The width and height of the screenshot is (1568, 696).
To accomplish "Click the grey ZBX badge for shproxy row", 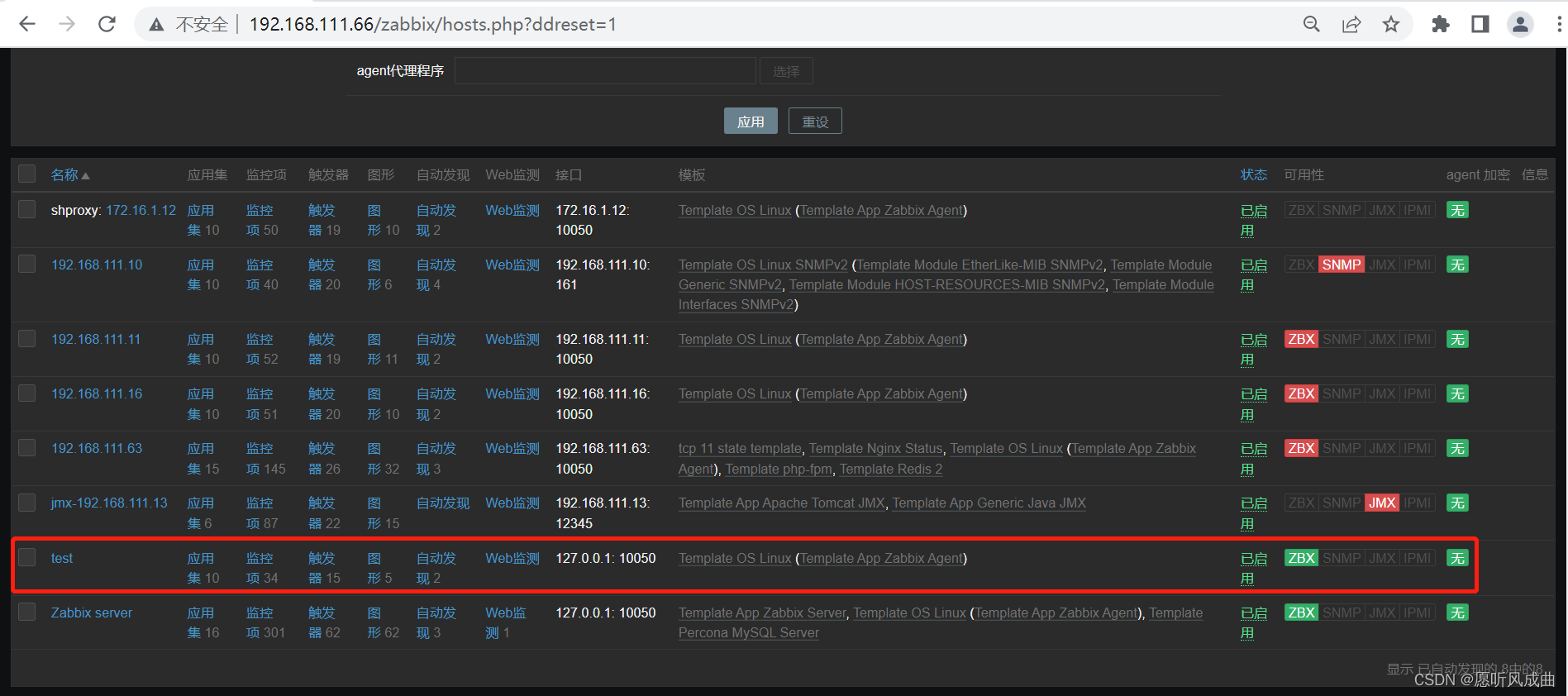I will point(1301,210).
